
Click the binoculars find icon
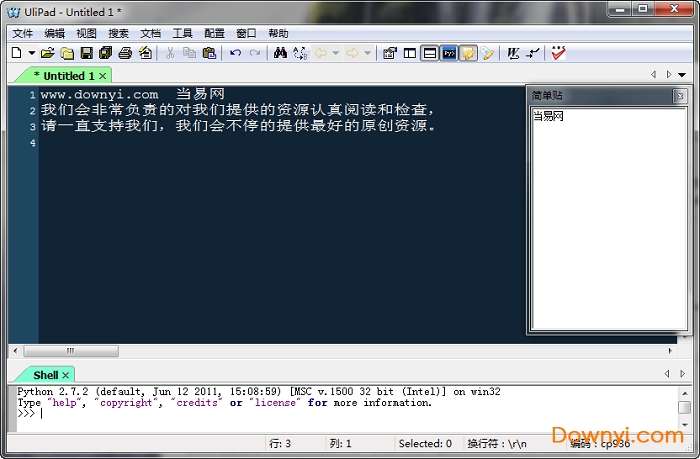click(x=280, y=53)
